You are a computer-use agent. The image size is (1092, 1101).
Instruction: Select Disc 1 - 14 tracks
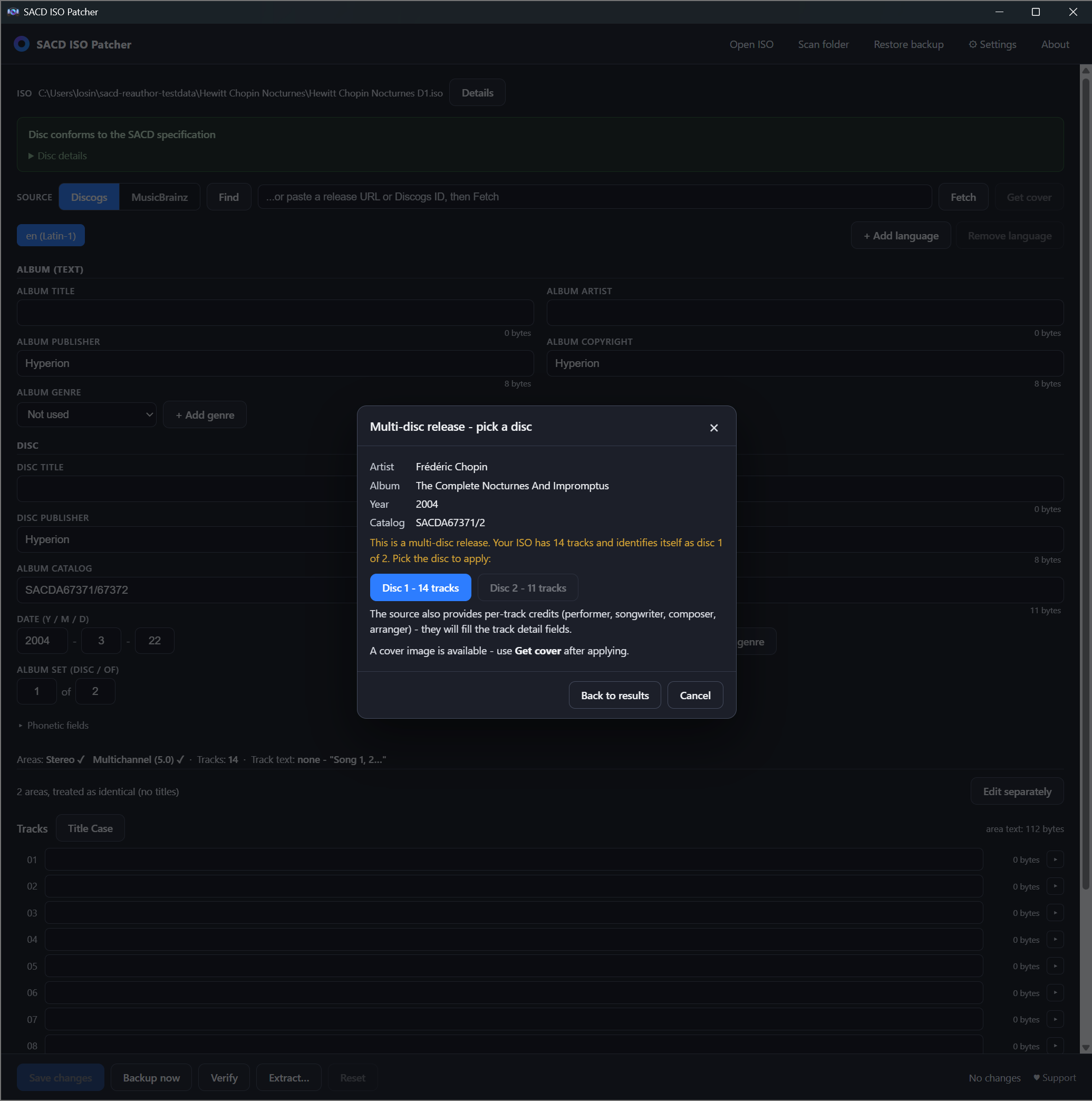click(420, 587)
